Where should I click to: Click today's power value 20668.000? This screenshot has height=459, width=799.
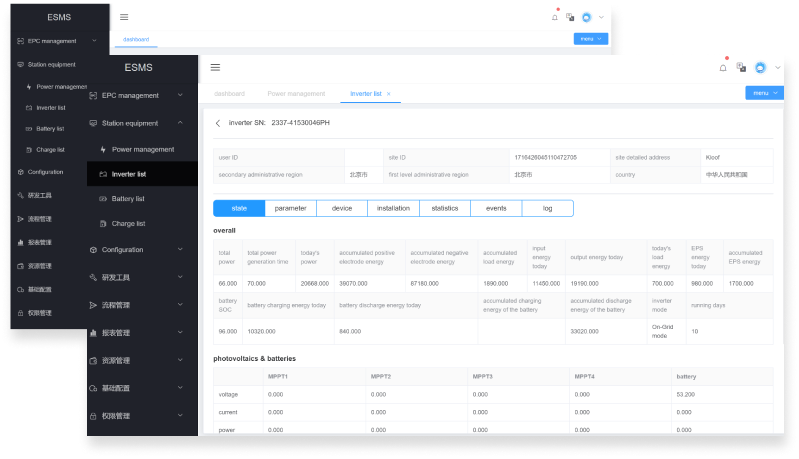(x=314, y=283)
